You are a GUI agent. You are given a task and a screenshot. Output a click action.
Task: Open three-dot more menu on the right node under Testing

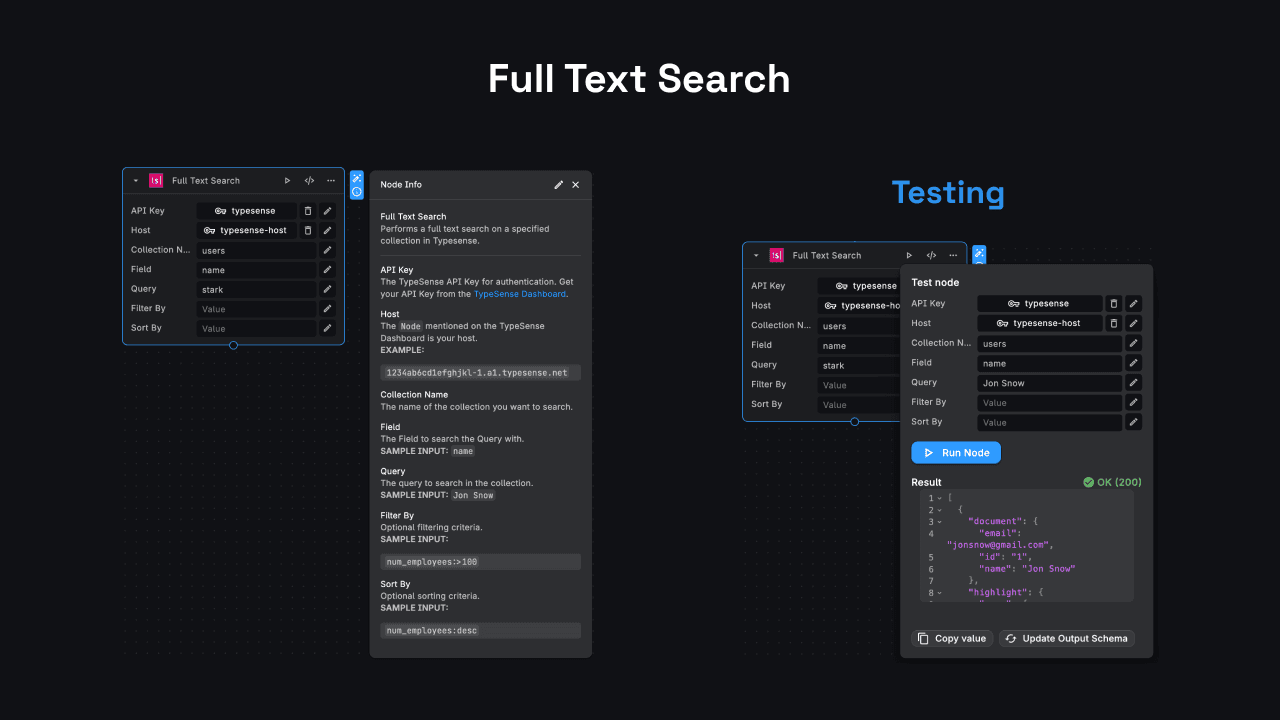[x=953, y=256]
